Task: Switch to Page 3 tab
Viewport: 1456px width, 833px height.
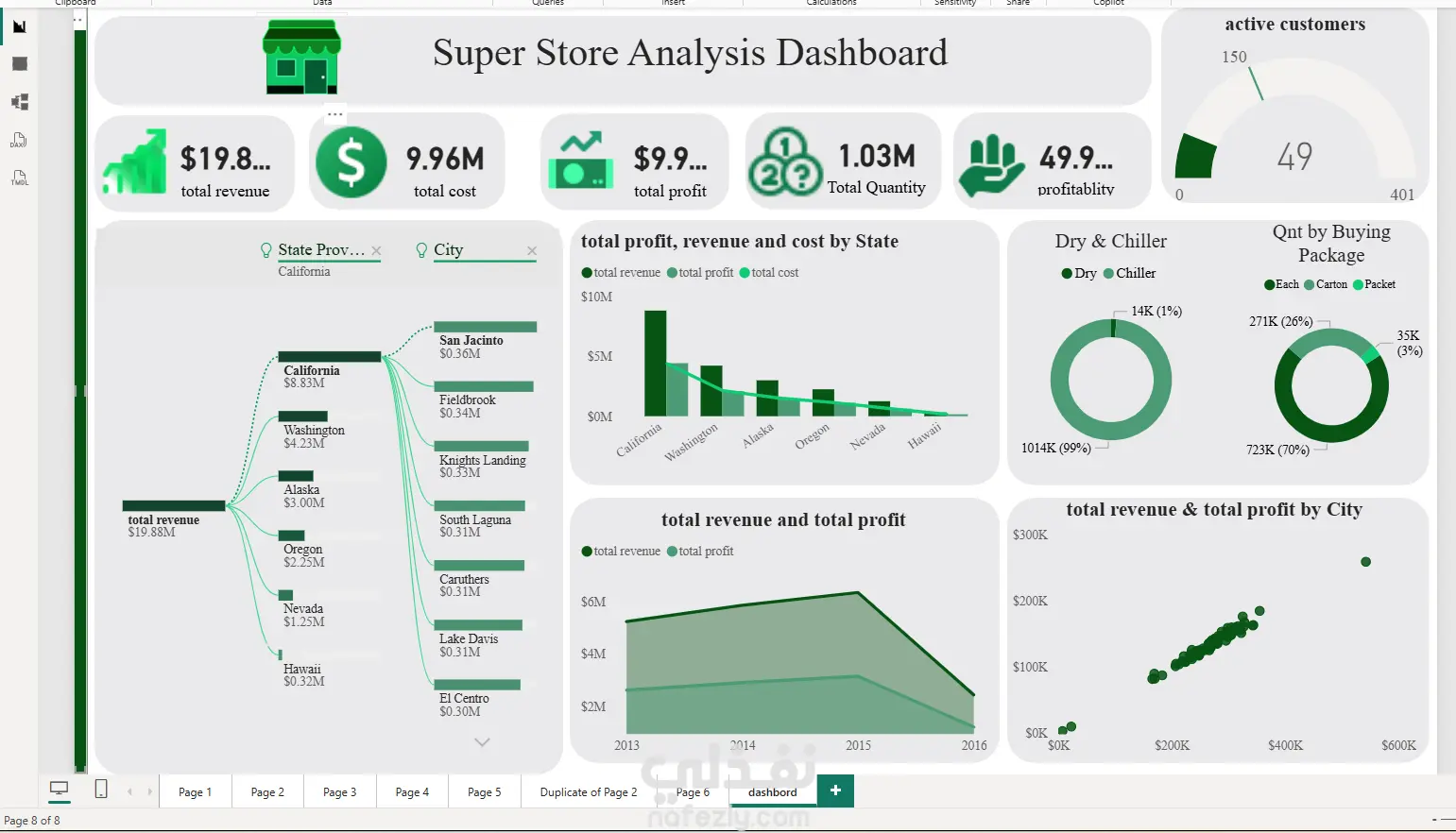Action: (x=340, y=791)
